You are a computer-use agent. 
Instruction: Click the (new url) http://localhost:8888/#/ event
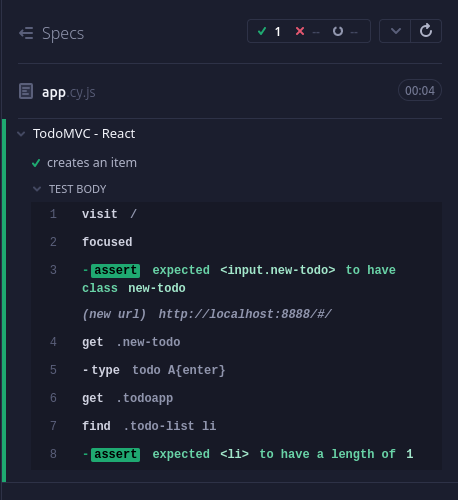click(207, 314)
